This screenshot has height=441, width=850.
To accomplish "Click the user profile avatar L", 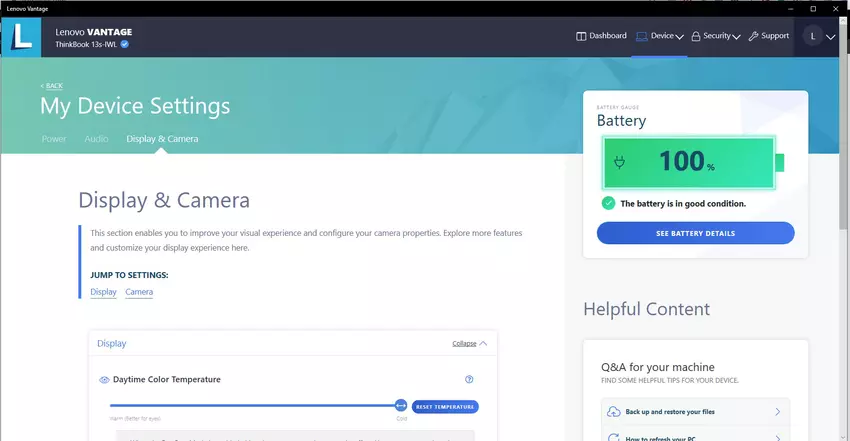I will click(x=812, y=36).
